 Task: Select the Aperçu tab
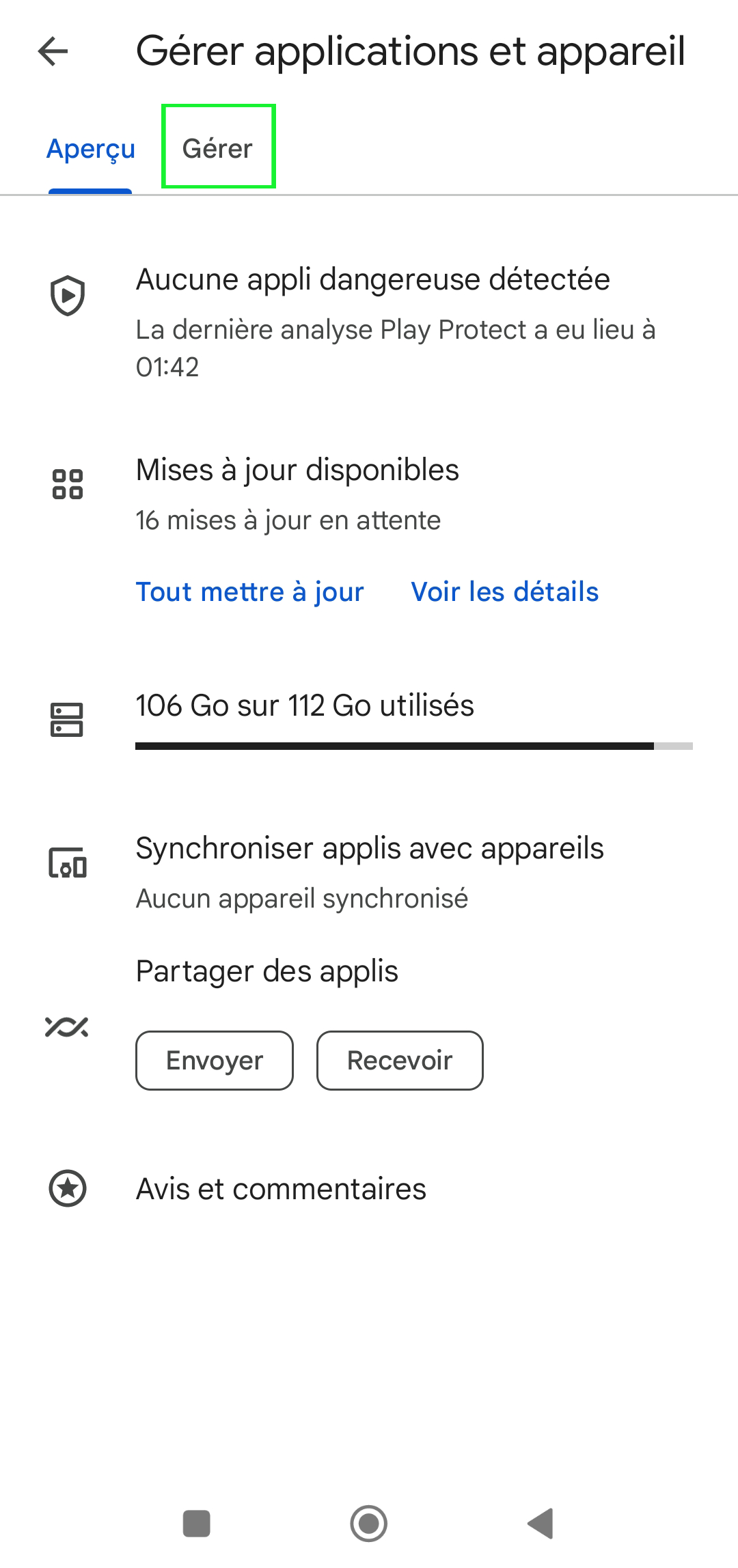point(91,148)
